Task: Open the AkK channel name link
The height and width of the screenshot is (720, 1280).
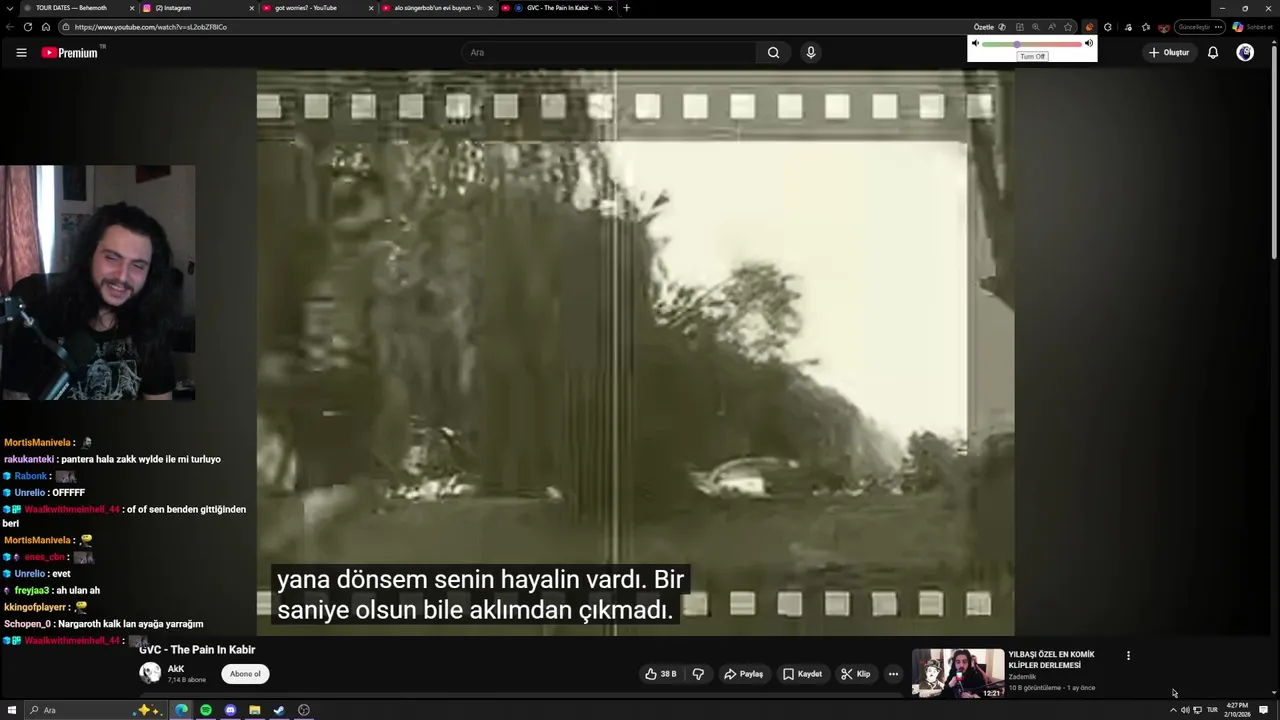Action: 176,669
